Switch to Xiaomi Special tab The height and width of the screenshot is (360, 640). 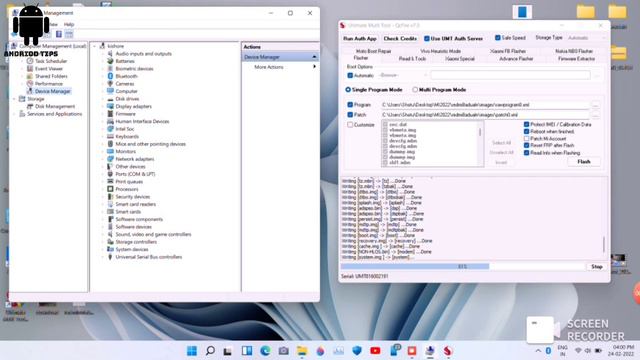[460, 59]
